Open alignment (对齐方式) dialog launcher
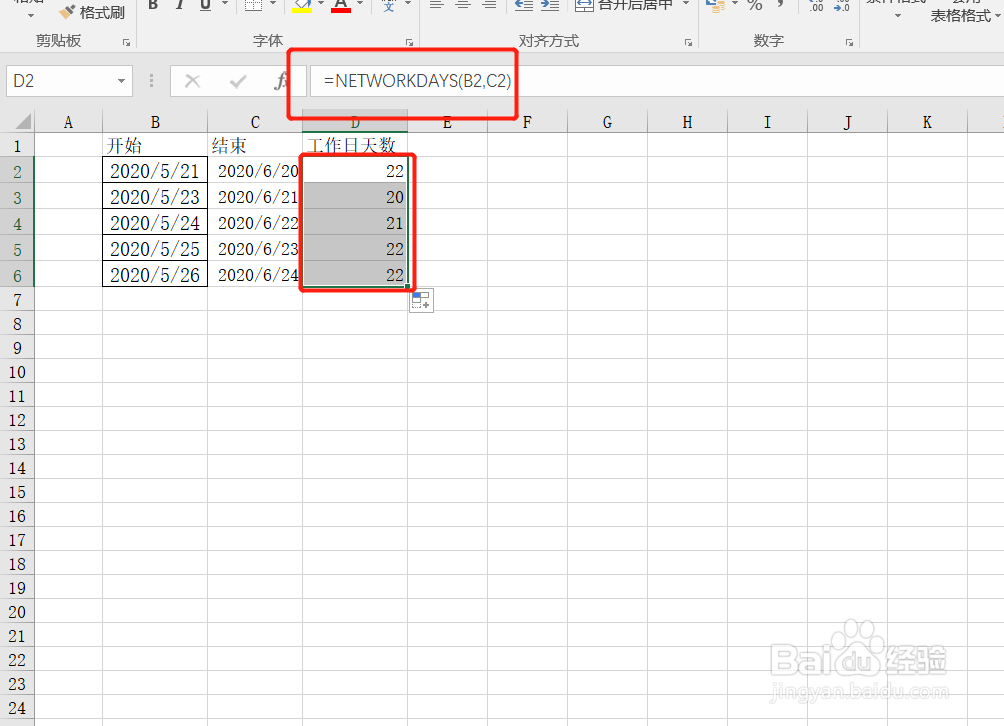Image resolution: width=1004 pixels, height=726 pixels. pos(688,42)
